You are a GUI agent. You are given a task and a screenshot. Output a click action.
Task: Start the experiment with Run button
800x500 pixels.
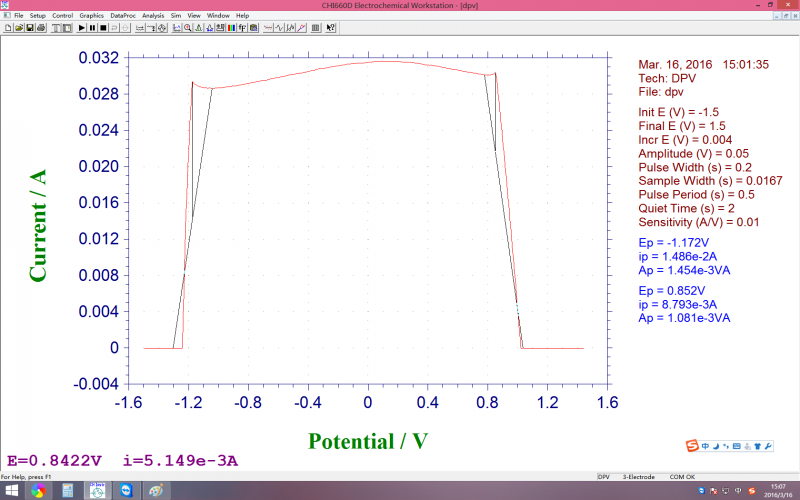82,28
